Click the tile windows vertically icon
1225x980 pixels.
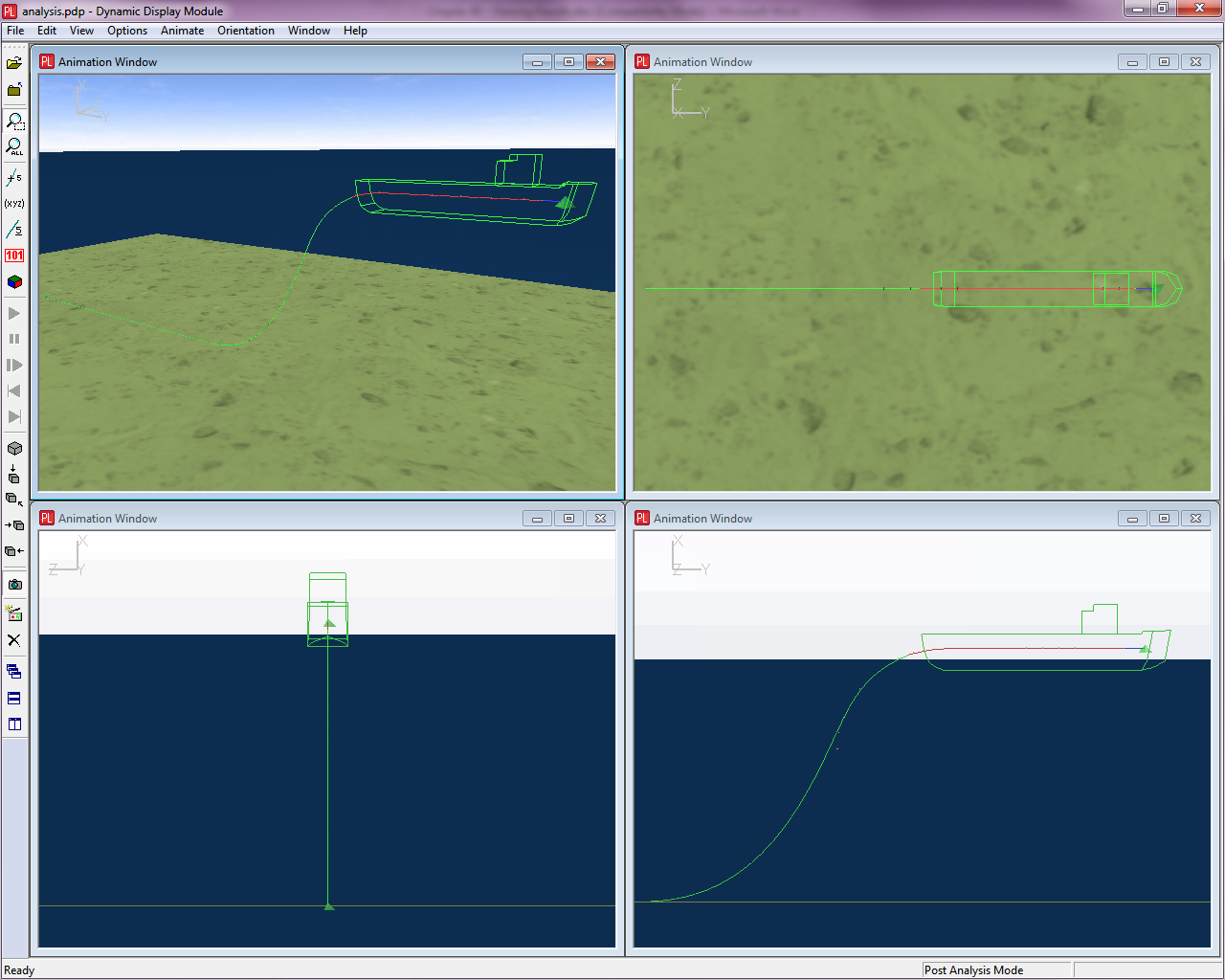[14, 724]
